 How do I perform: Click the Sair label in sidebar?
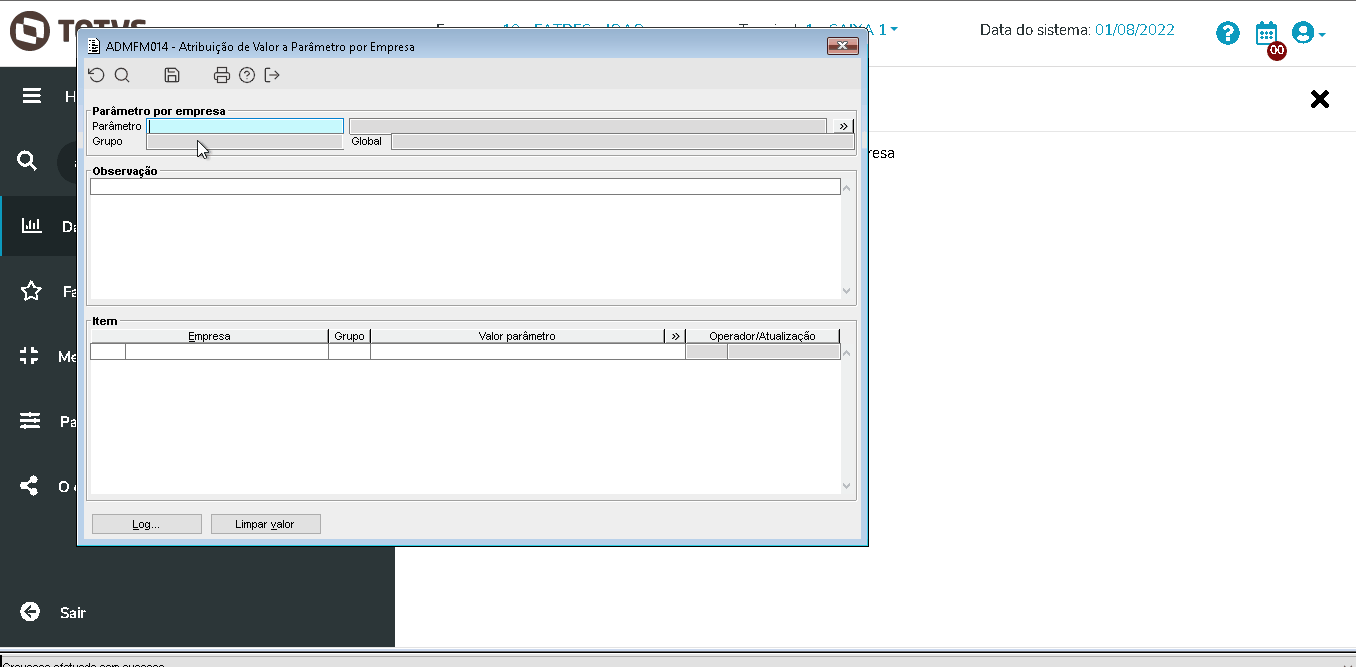click(x=73, y=612)
